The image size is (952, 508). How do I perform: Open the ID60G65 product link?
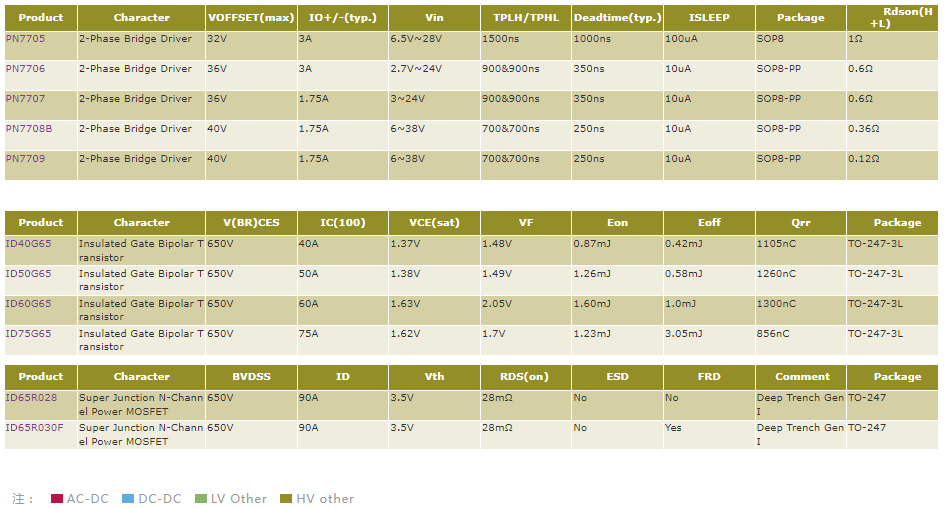point(28,303)
